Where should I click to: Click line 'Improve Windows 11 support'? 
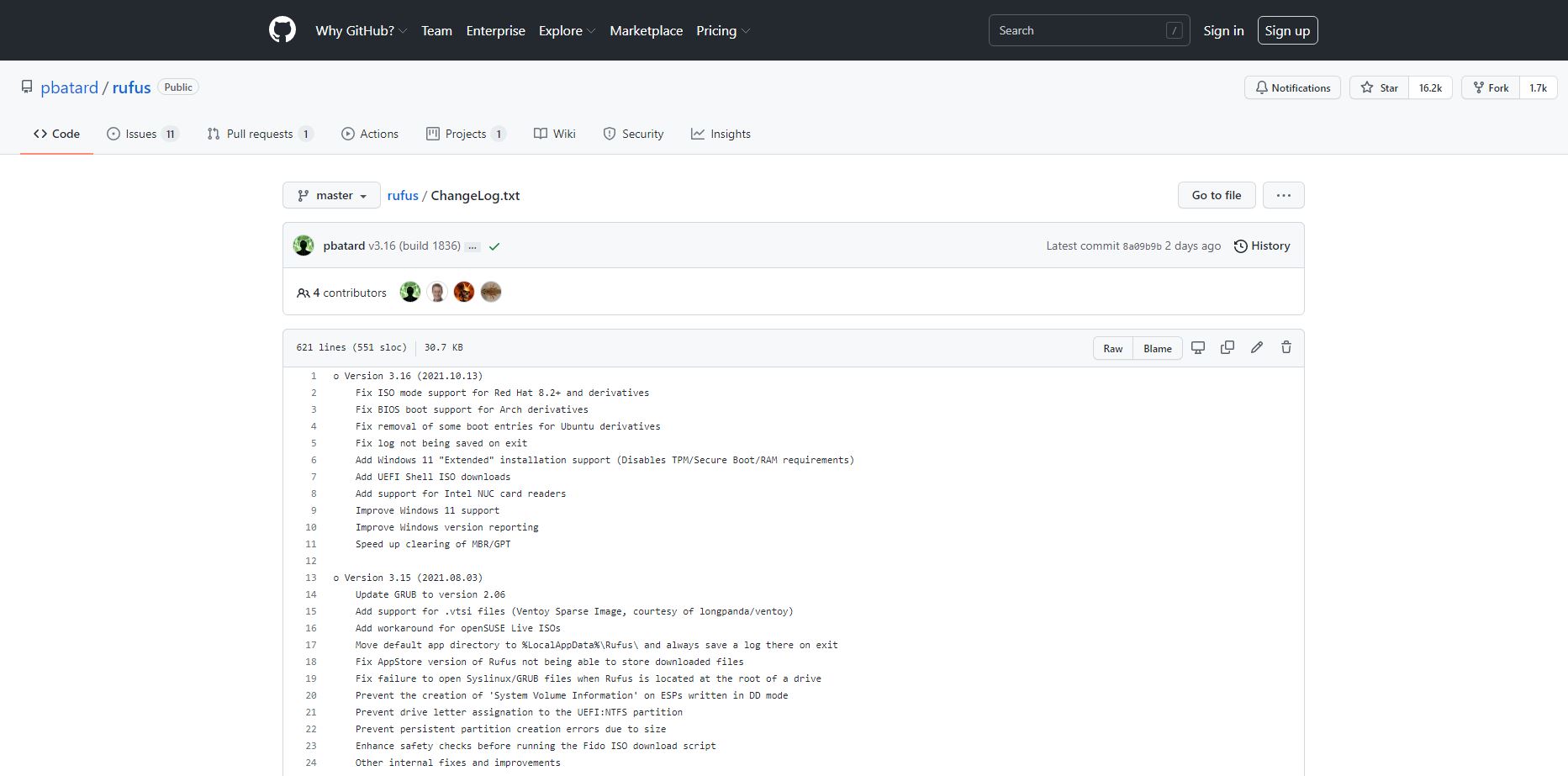click(x=427, y=510)
